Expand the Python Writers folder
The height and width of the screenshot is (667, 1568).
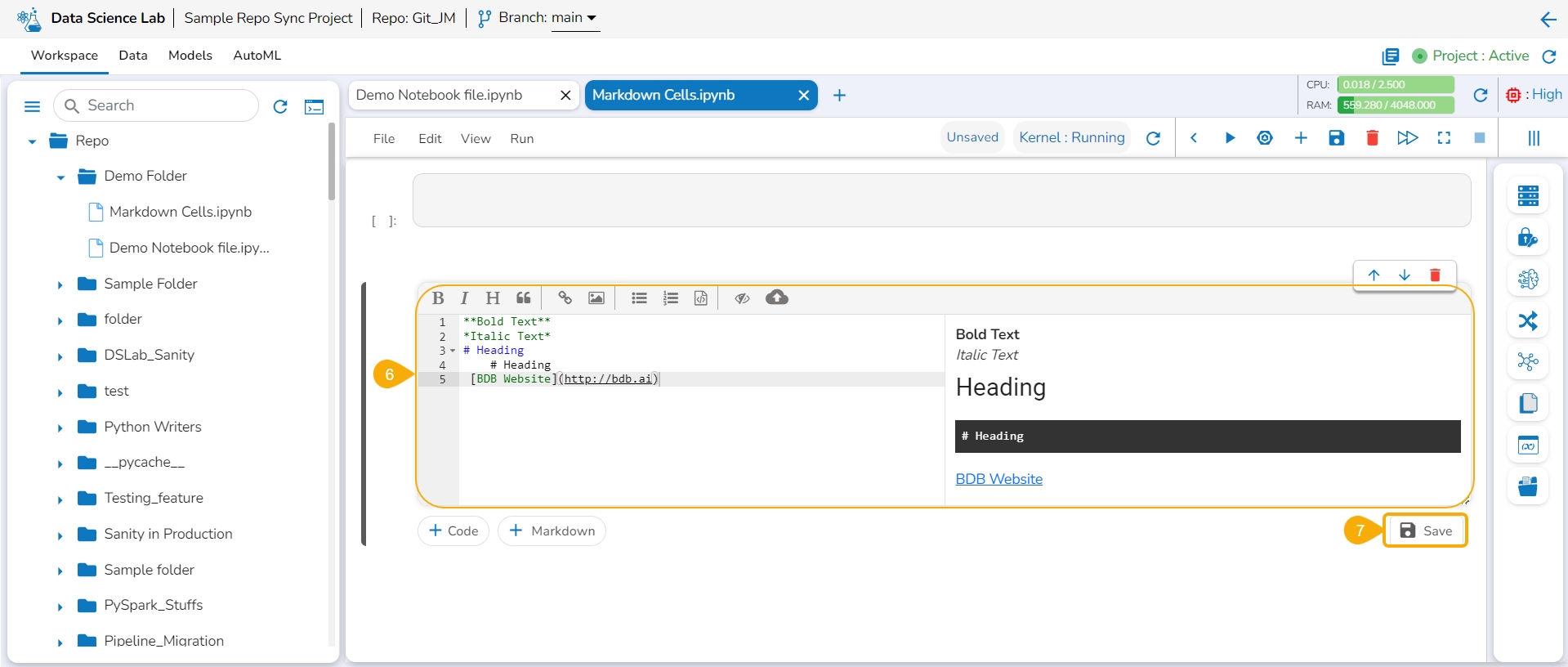[60, 428]
